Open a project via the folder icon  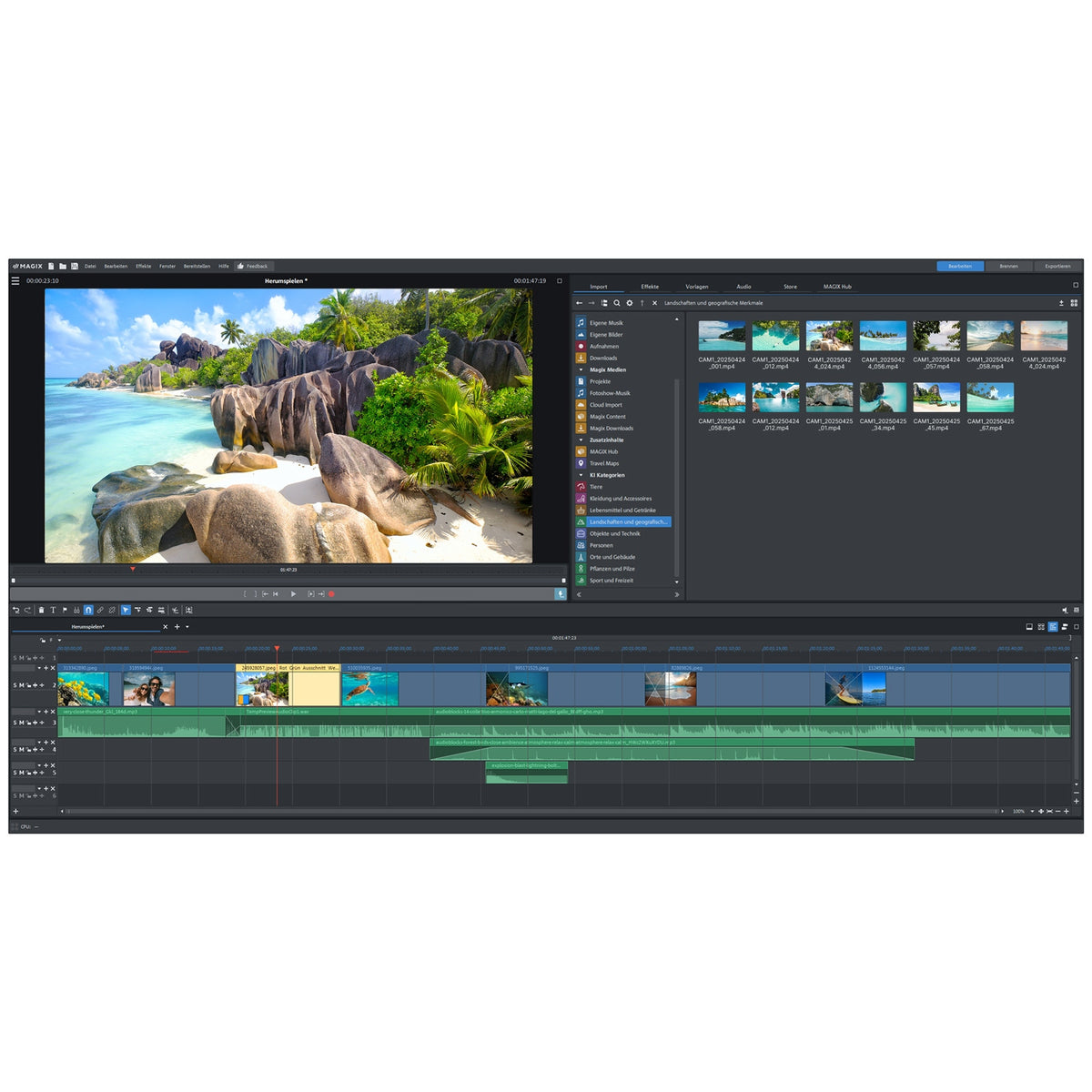(x=63, y=267)
